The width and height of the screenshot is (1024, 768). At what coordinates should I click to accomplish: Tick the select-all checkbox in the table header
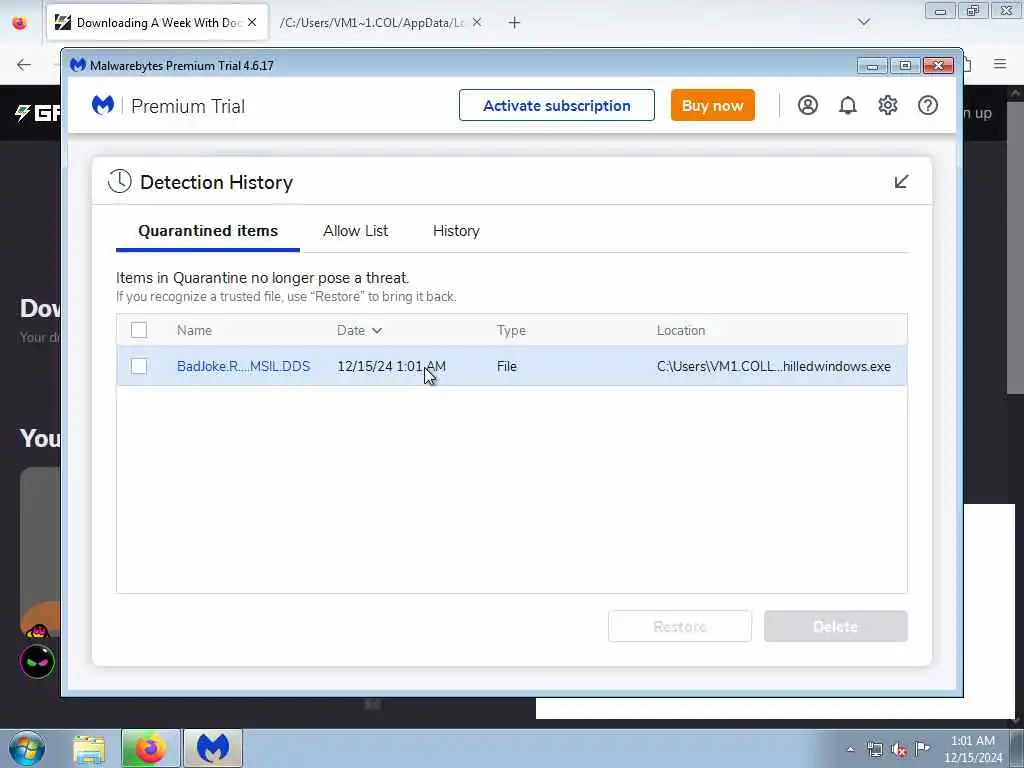tap(138, 330)
